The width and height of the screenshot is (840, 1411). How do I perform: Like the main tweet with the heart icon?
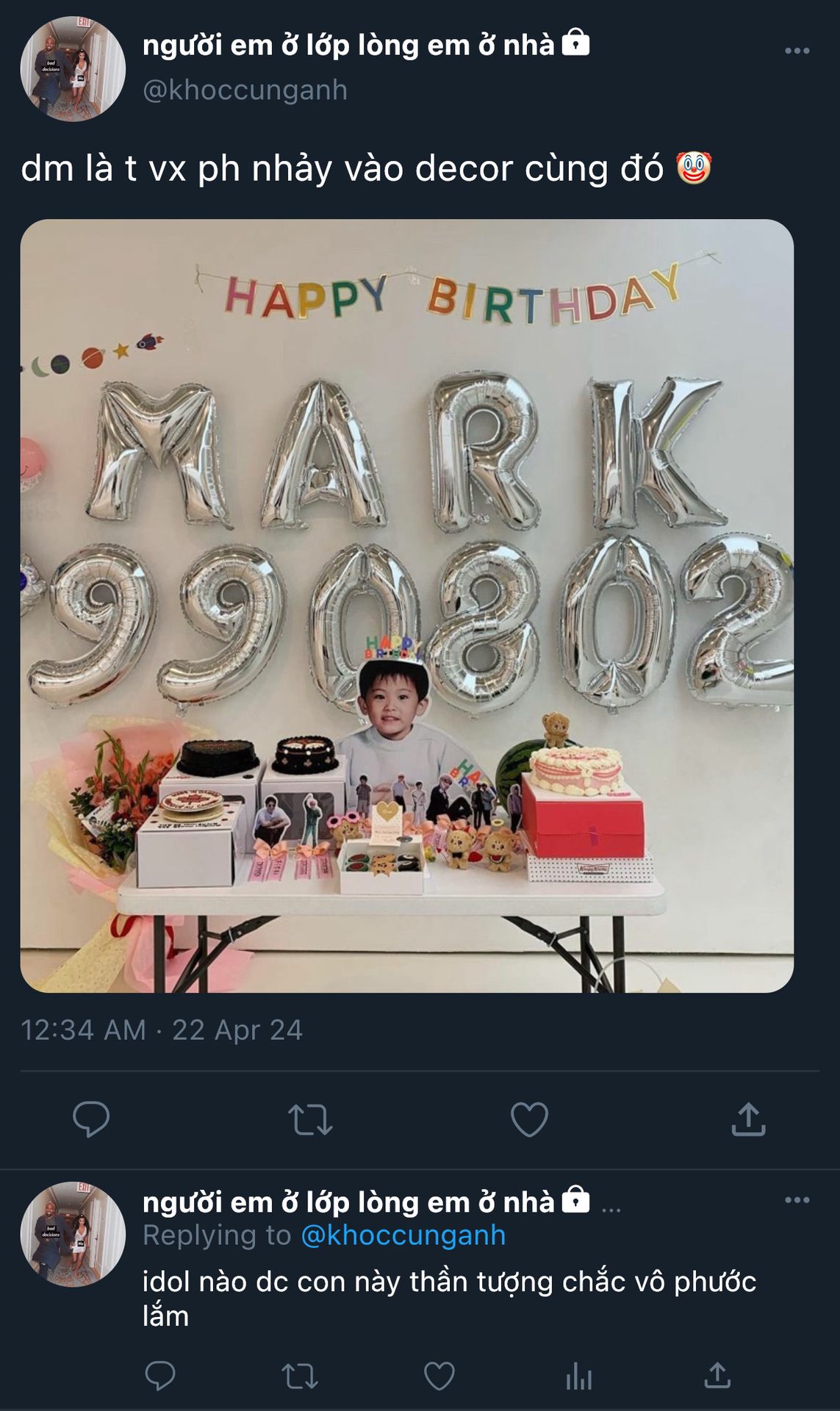click(x=529, y=1119)
